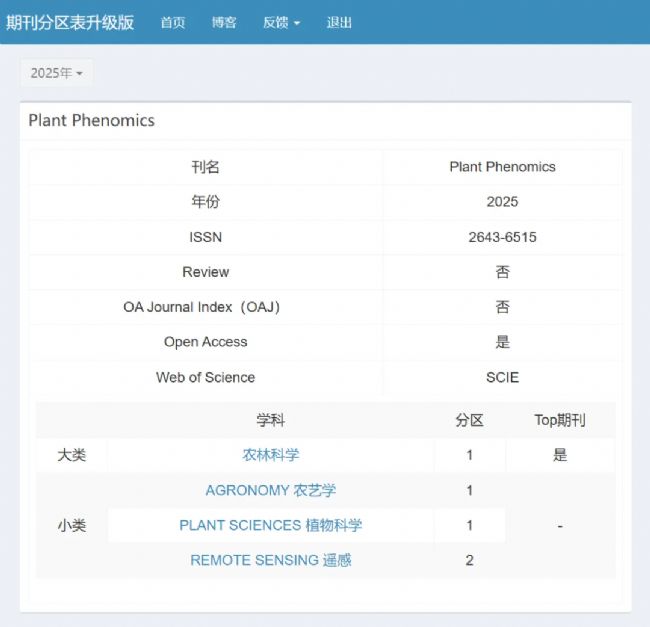Click the 大类 row label
The width and height of the screenshot is (650, 627).
[71, 455]
